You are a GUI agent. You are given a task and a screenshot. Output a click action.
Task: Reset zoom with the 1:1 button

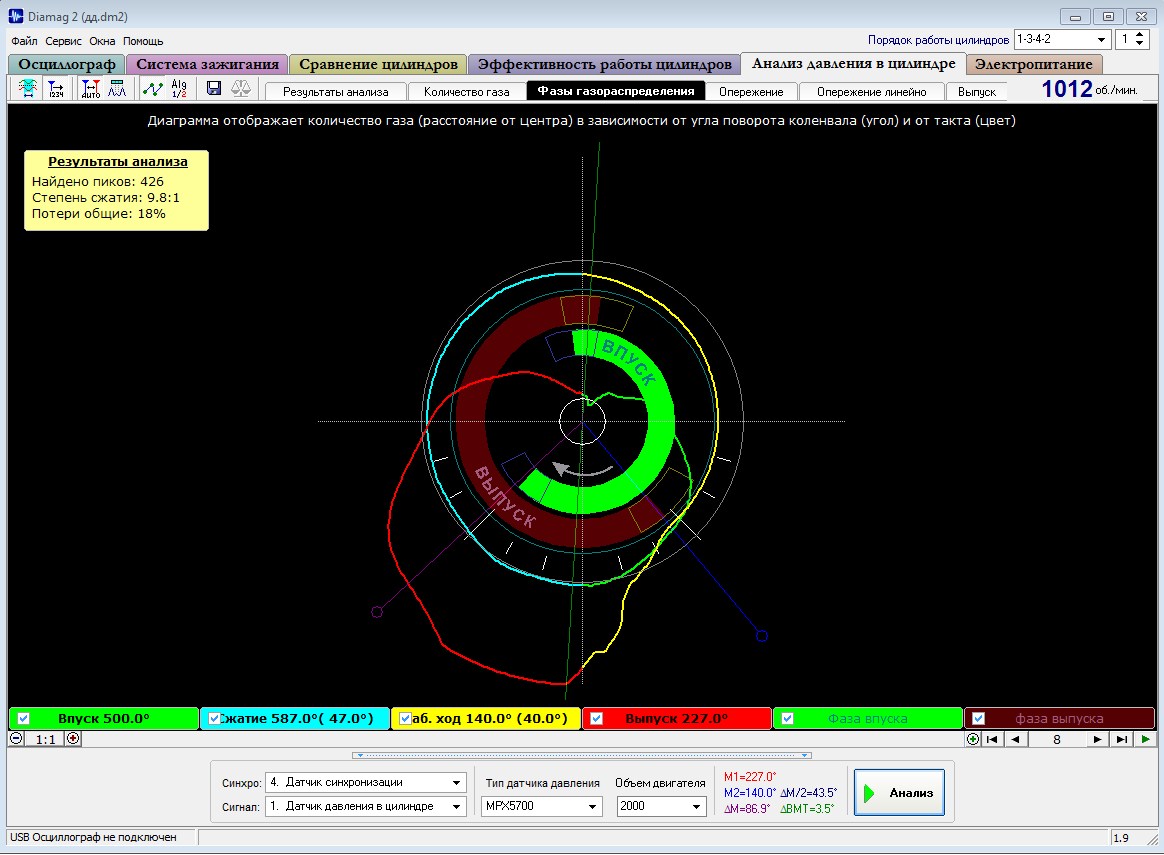(x=45, y=739)
